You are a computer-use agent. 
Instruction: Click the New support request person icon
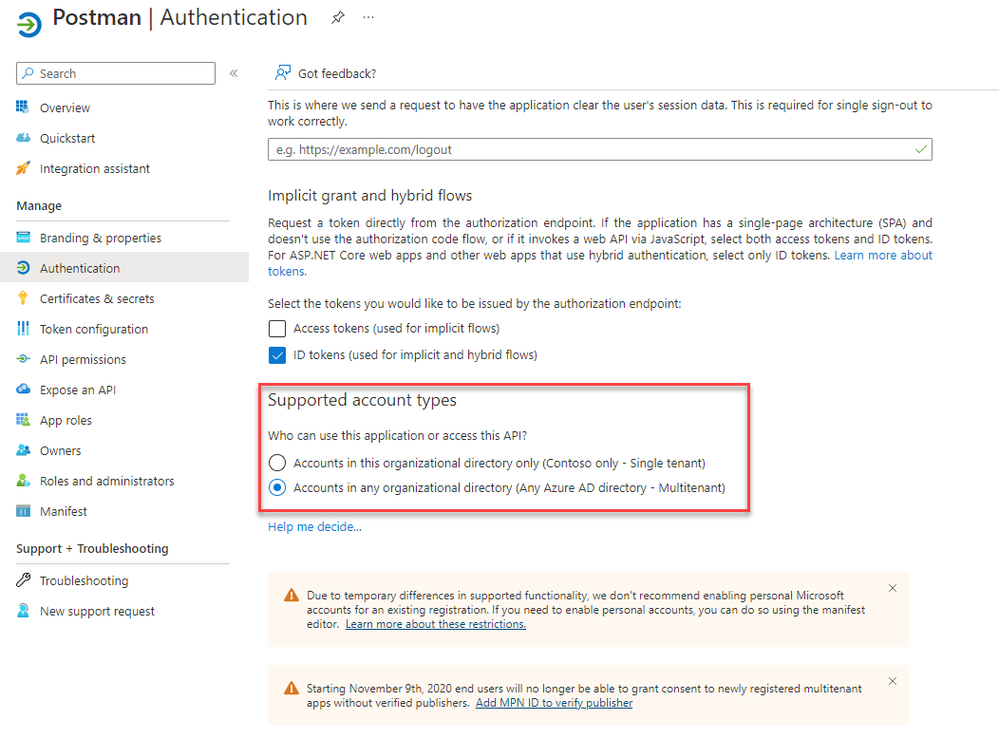[x=23, y=610]
